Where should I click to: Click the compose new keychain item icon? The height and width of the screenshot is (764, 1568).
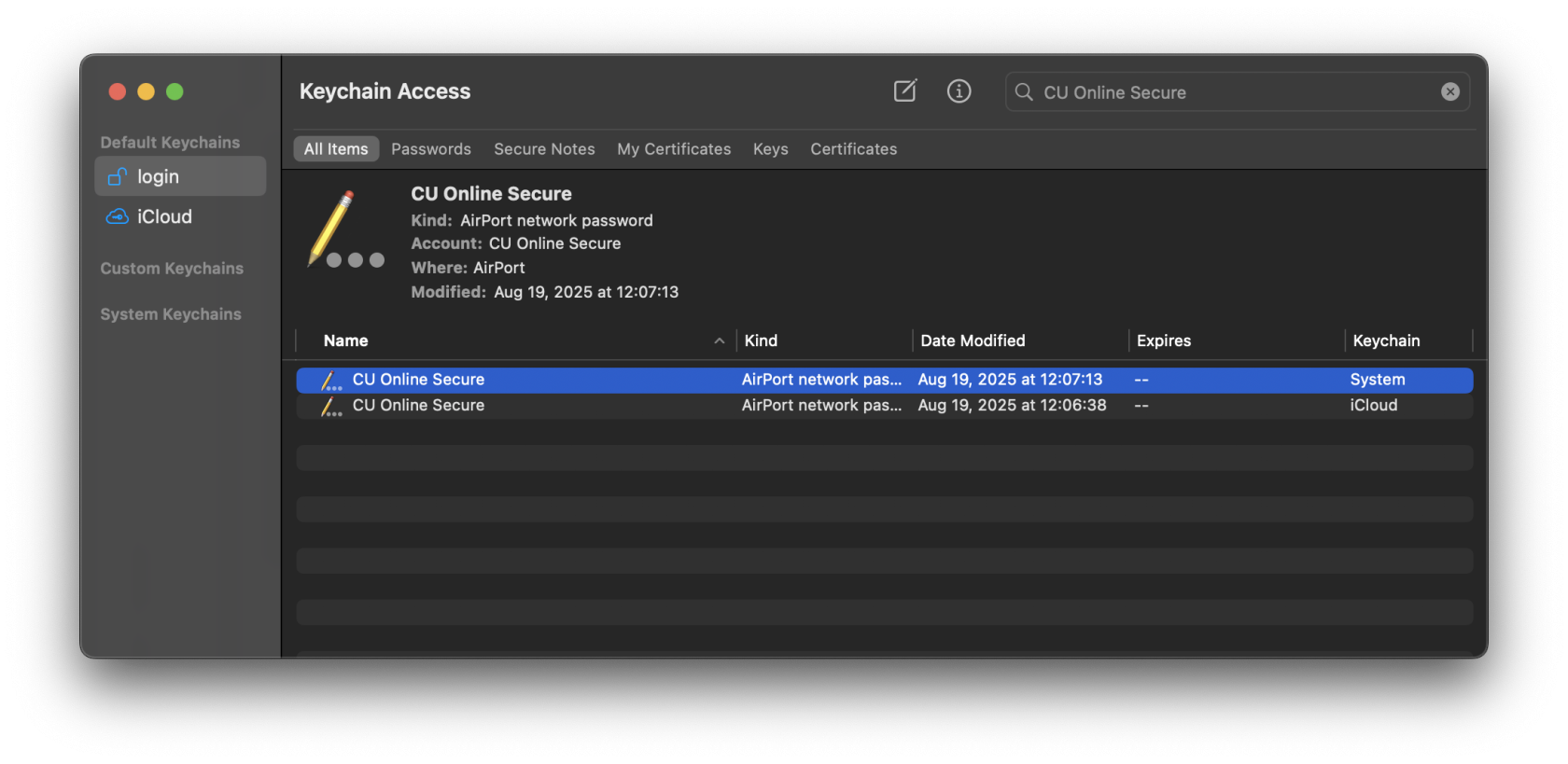point(904,91)
